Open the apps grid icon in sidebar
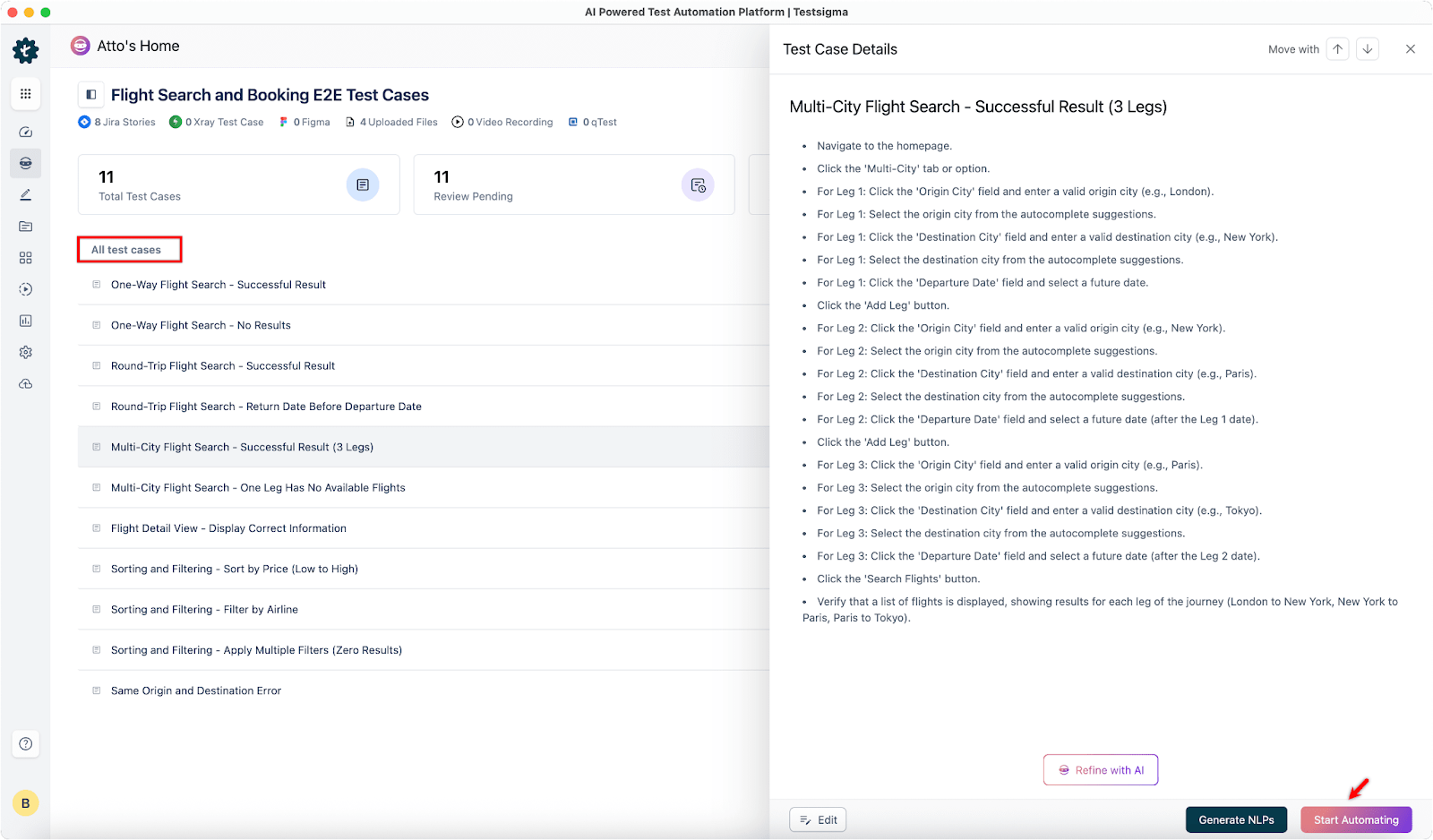The width and height of the screenshot is (1433, 840). pyautogui.click(x=25, y=94)
